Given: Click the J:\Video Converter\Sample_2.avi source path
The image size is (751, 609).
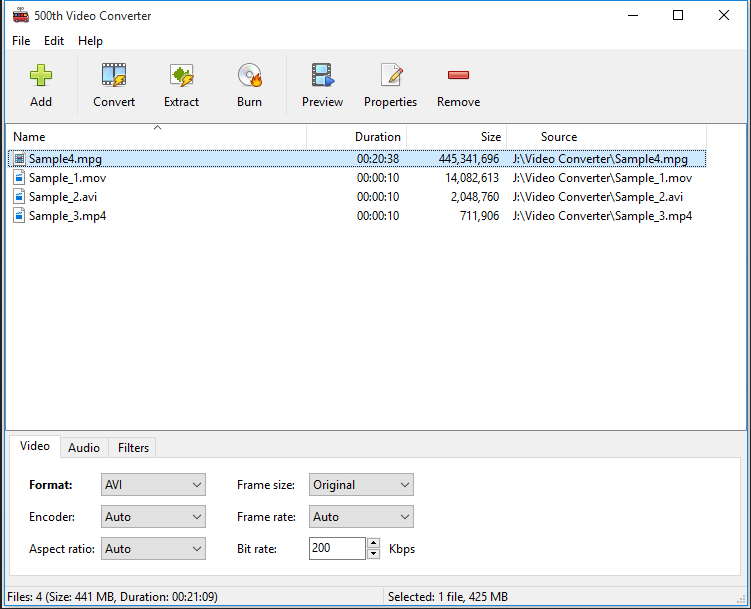Looking at the screenshot, I should tap(598, 197).
